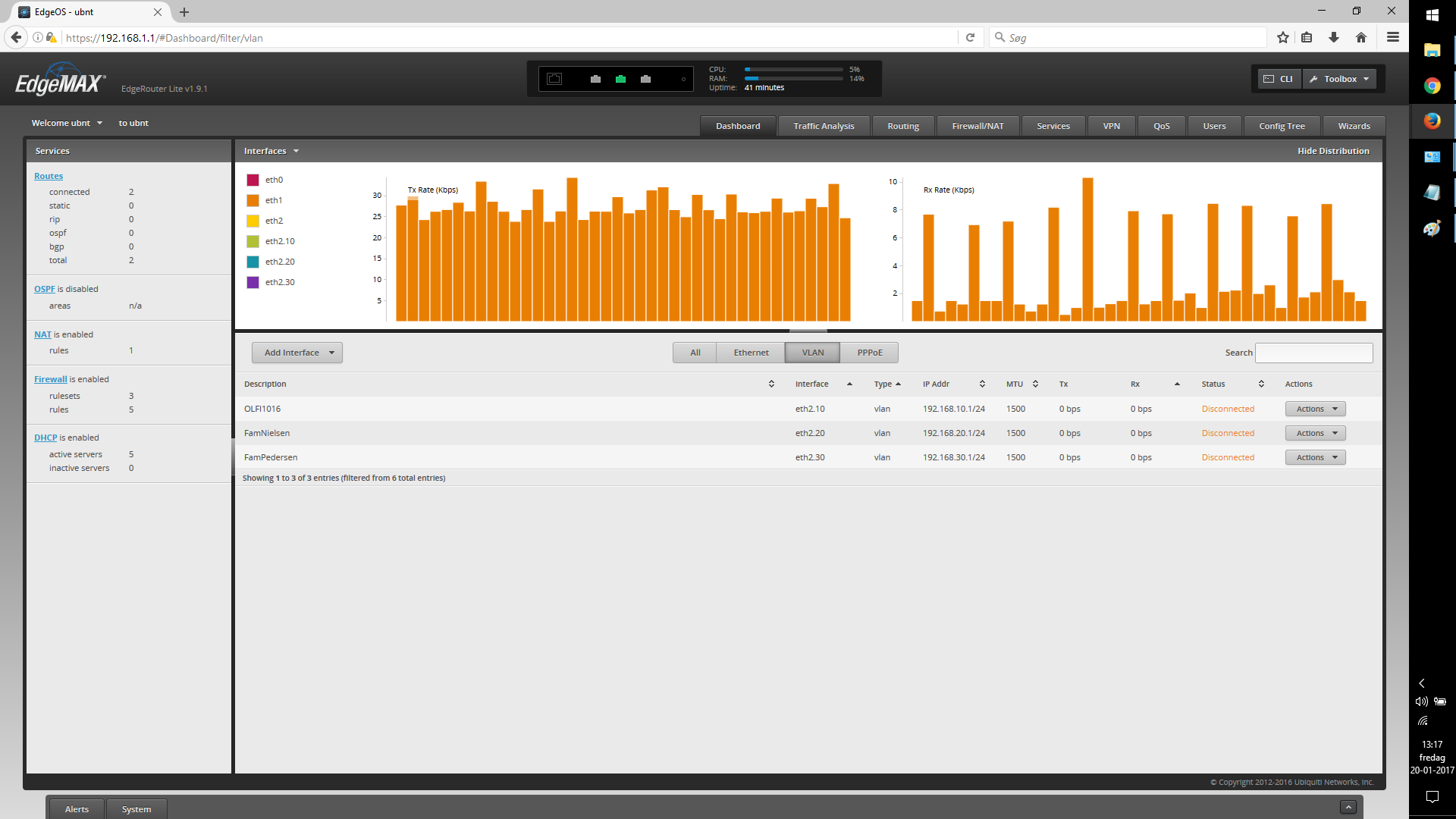Screen dimensions: 1456x819
Task: Open the Firewall/NAT tab
Action: click(x=977, y=126)
